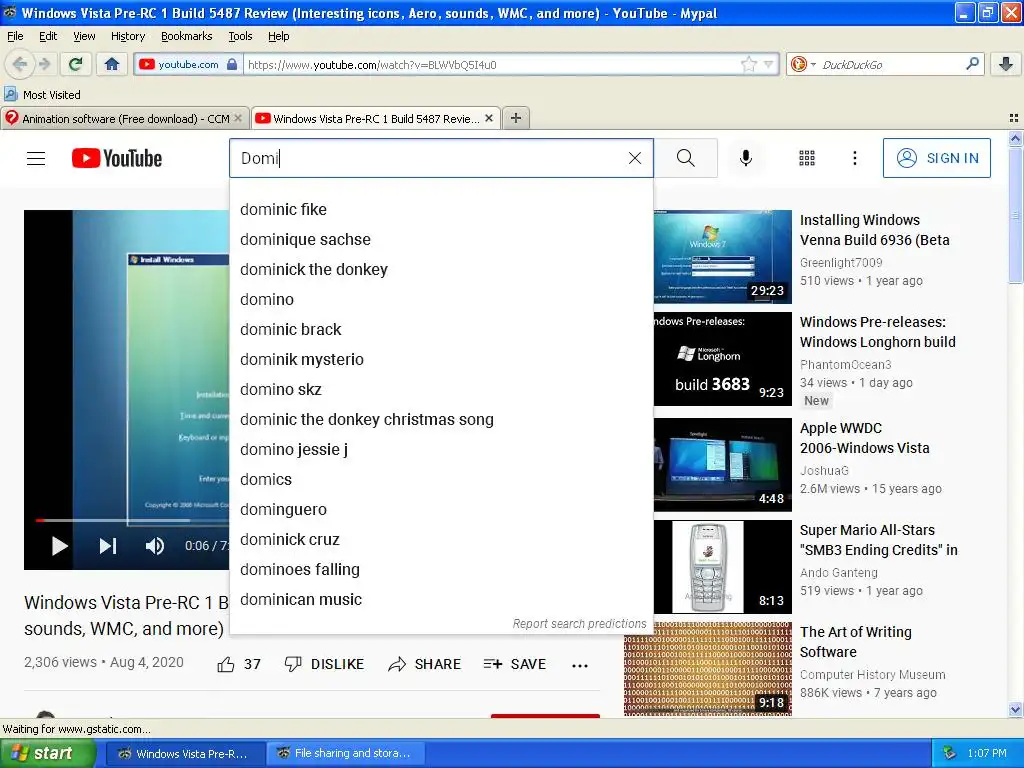Open the YouTube hamburger guide menu
The height and width of the screenshot is (768, 1024).
36,158
